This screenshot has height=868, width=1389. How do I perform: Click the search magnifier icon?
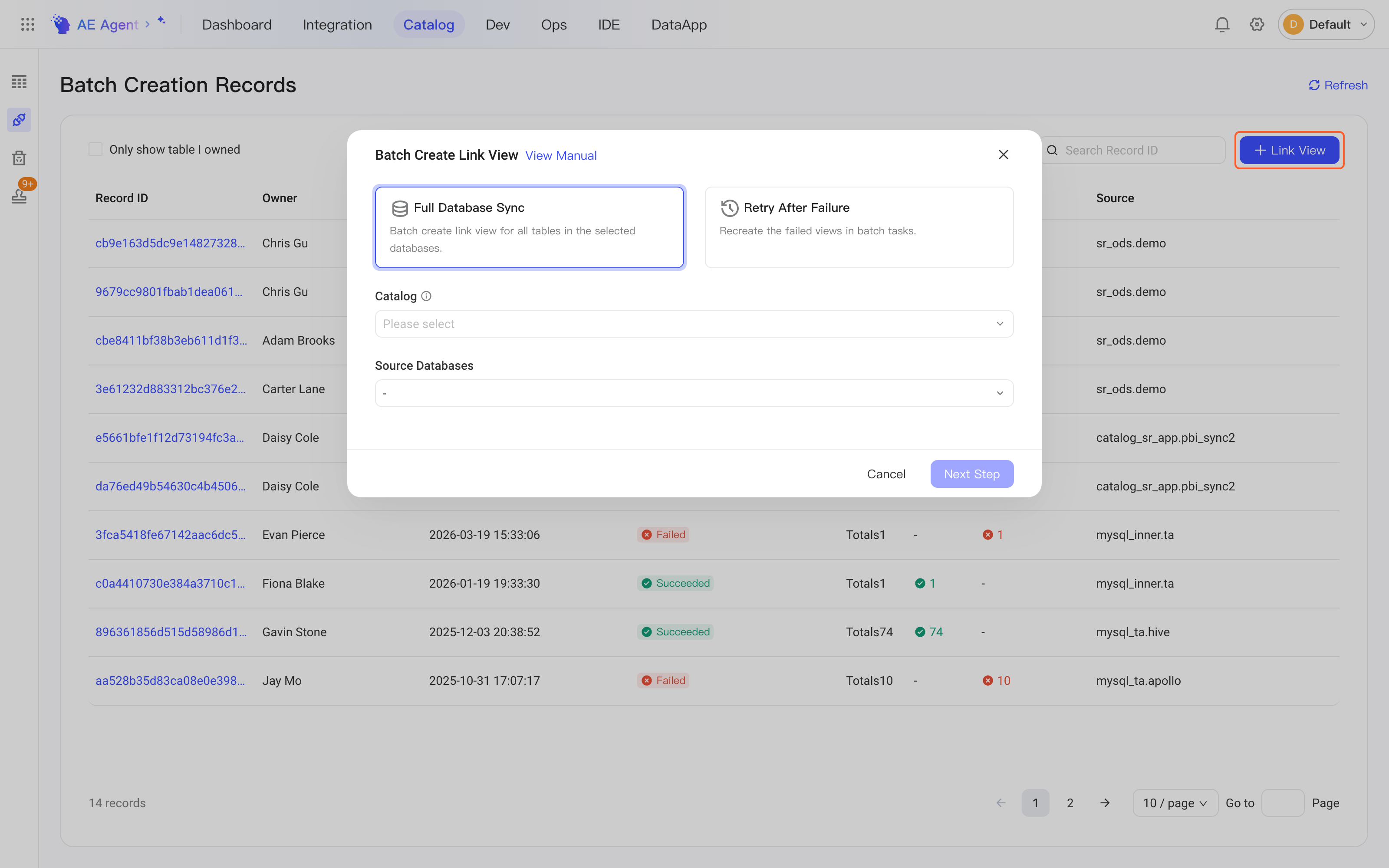tap(1052, 151)
